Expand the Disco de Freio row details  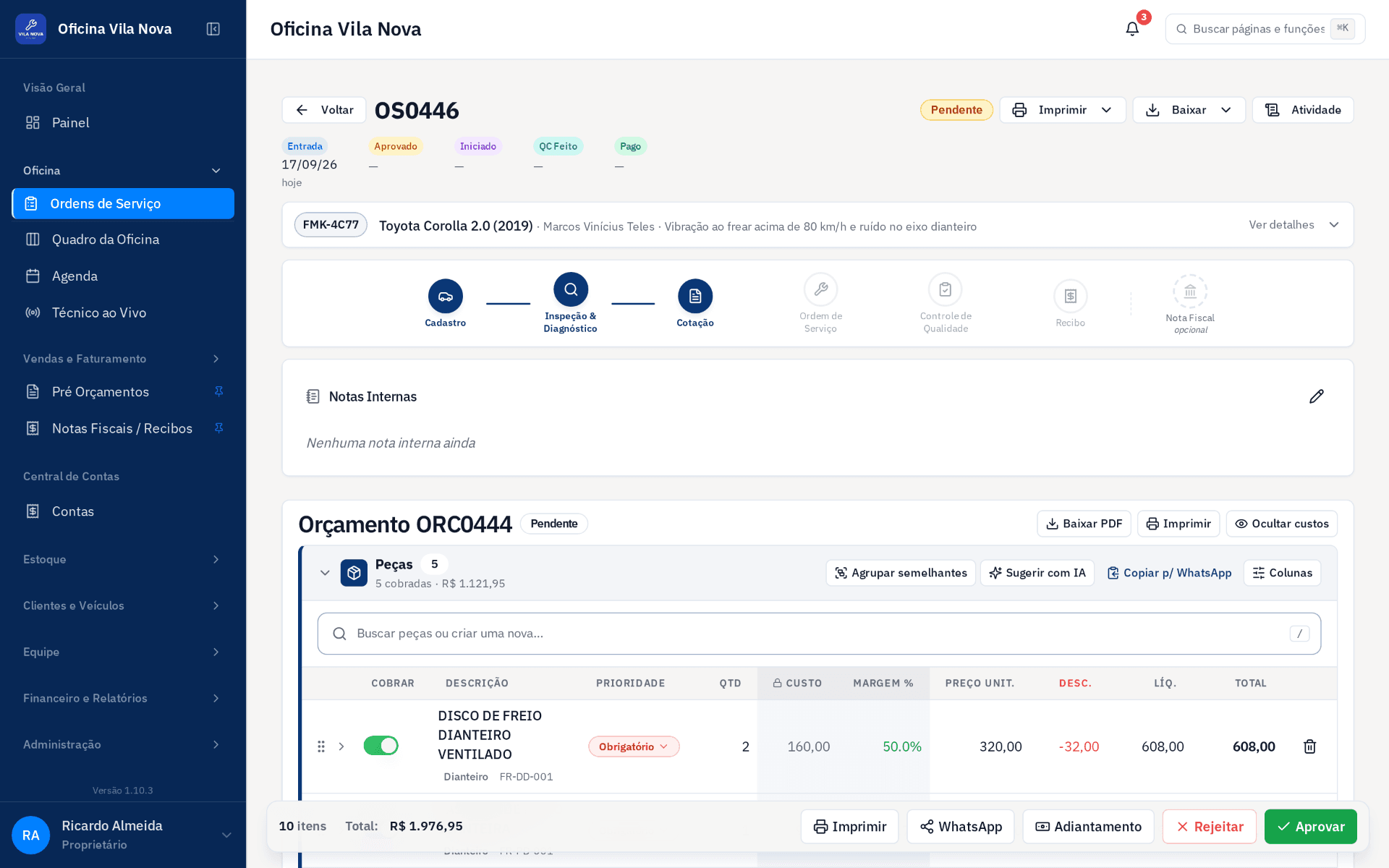tap(341, 746)
